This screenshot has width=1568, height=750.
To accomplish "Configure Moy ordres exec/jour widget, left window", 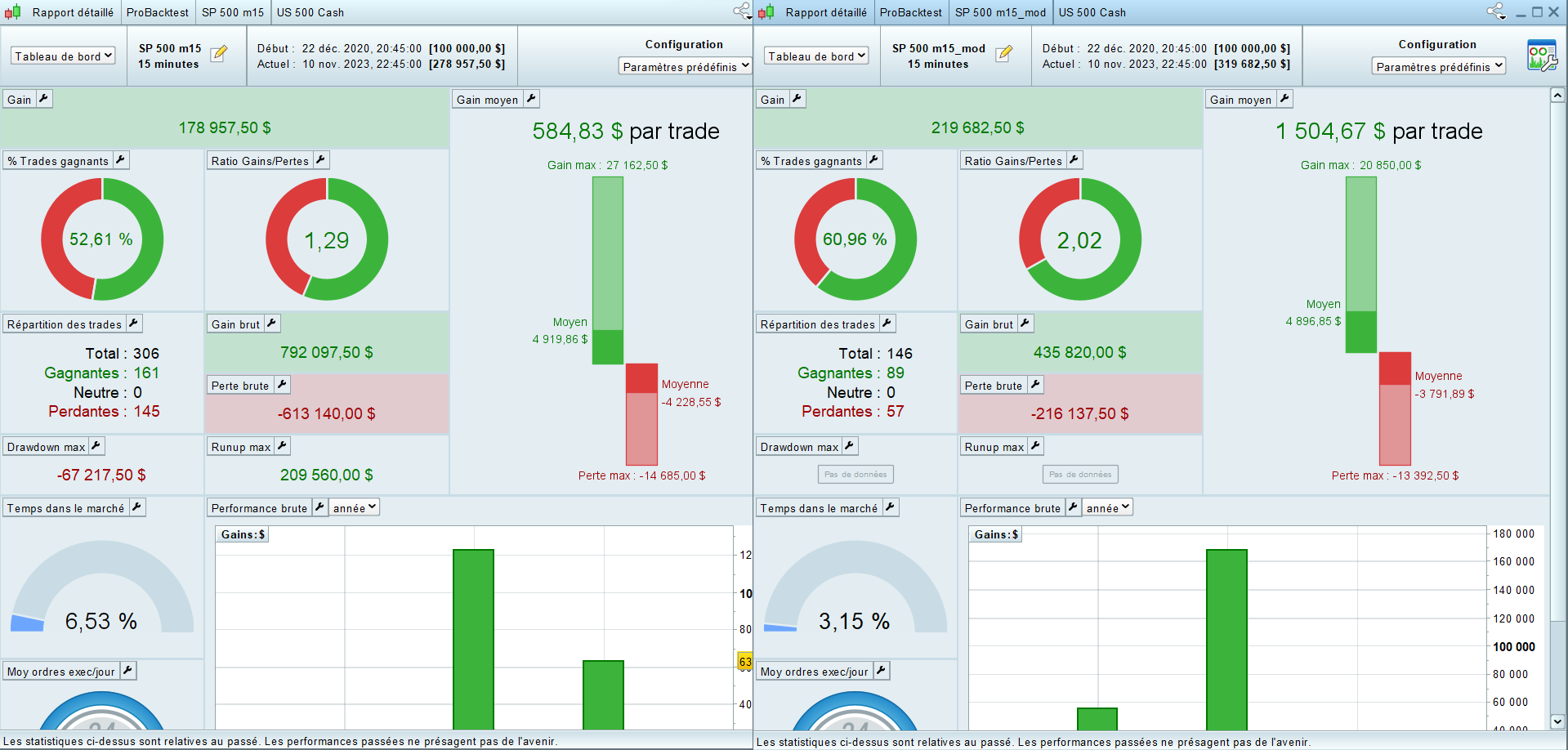I will pos(127,671).
